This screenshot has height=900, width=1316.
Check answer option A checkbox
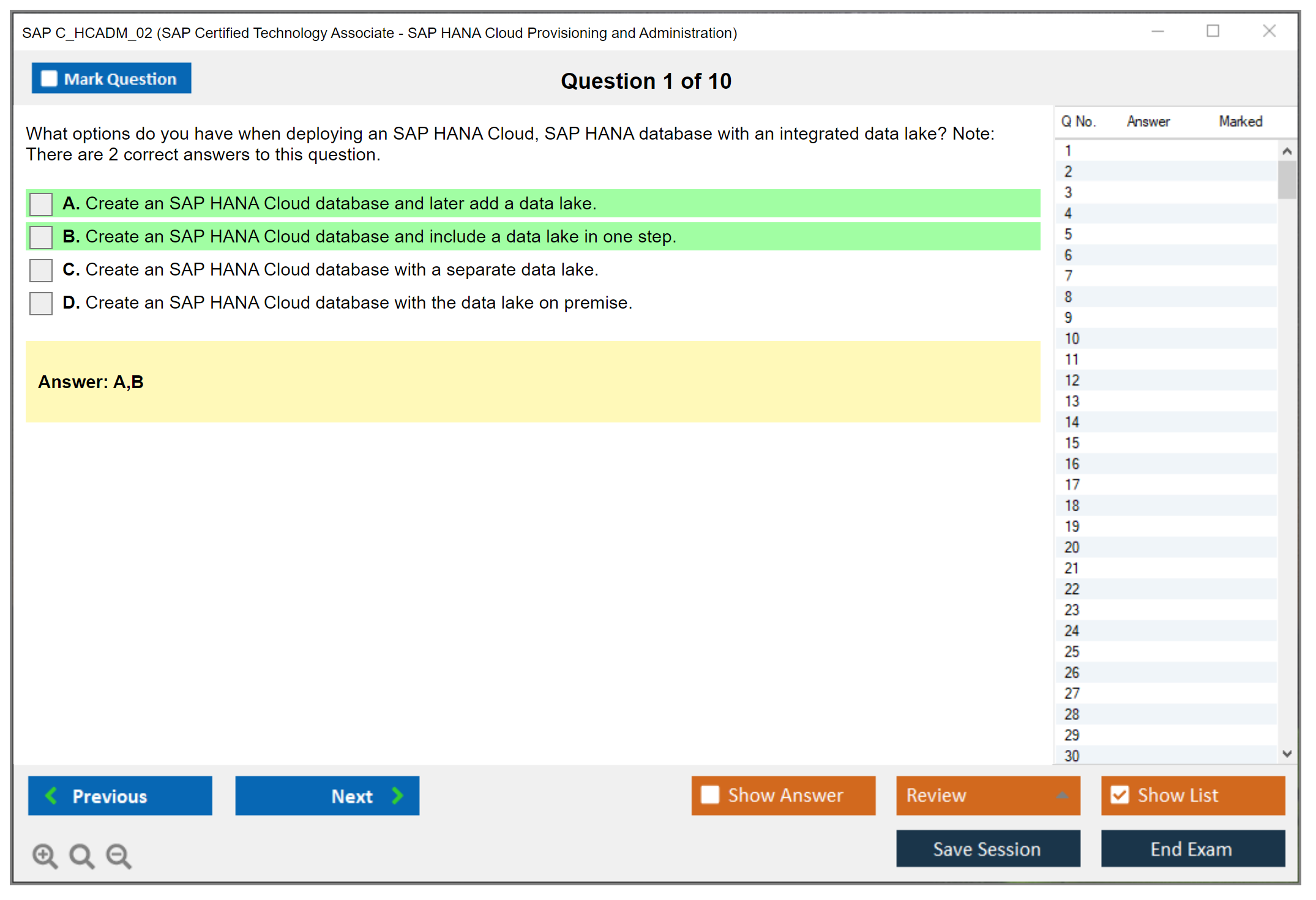tap(41, 204)
